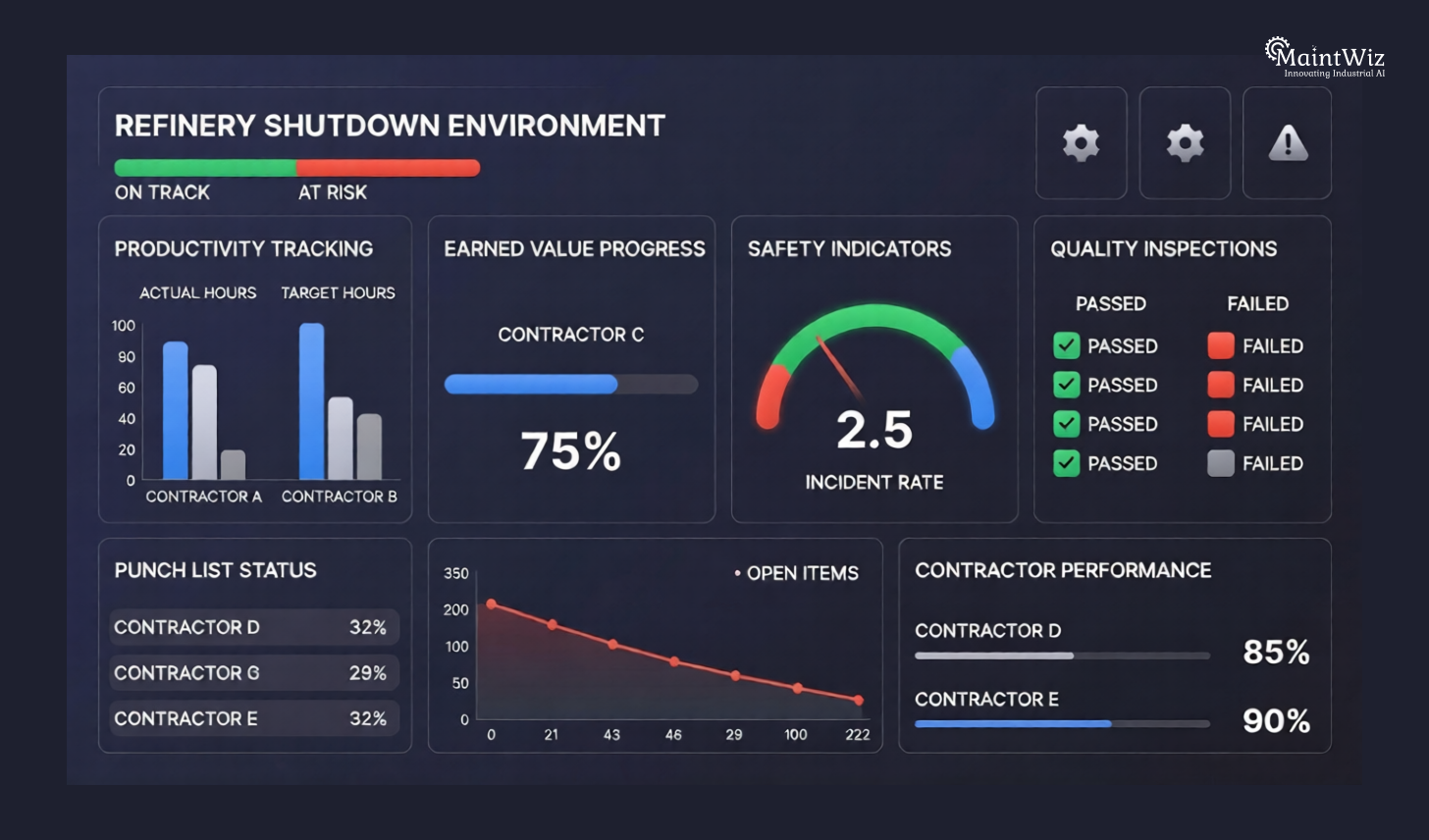Click the alert warning icon in the top toolbar

[x=1287, y=142]
